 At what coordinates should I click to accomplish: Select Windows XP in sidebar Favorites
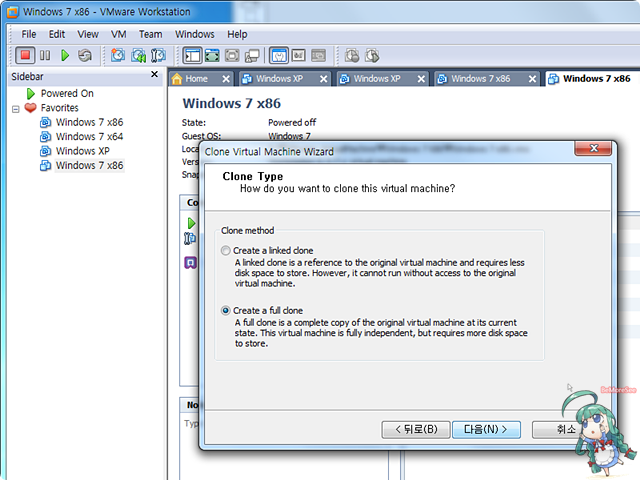(x=75, y=151)
